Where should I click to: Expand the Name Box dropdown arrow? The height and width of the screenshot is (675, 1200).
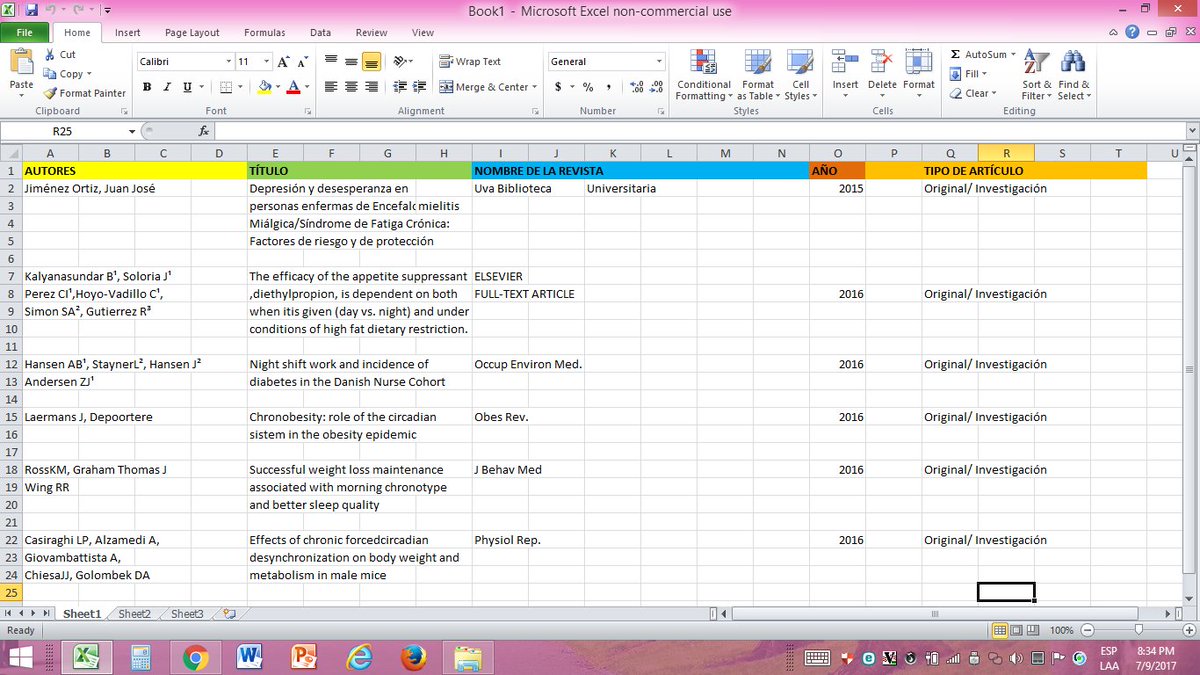point(132,131)
